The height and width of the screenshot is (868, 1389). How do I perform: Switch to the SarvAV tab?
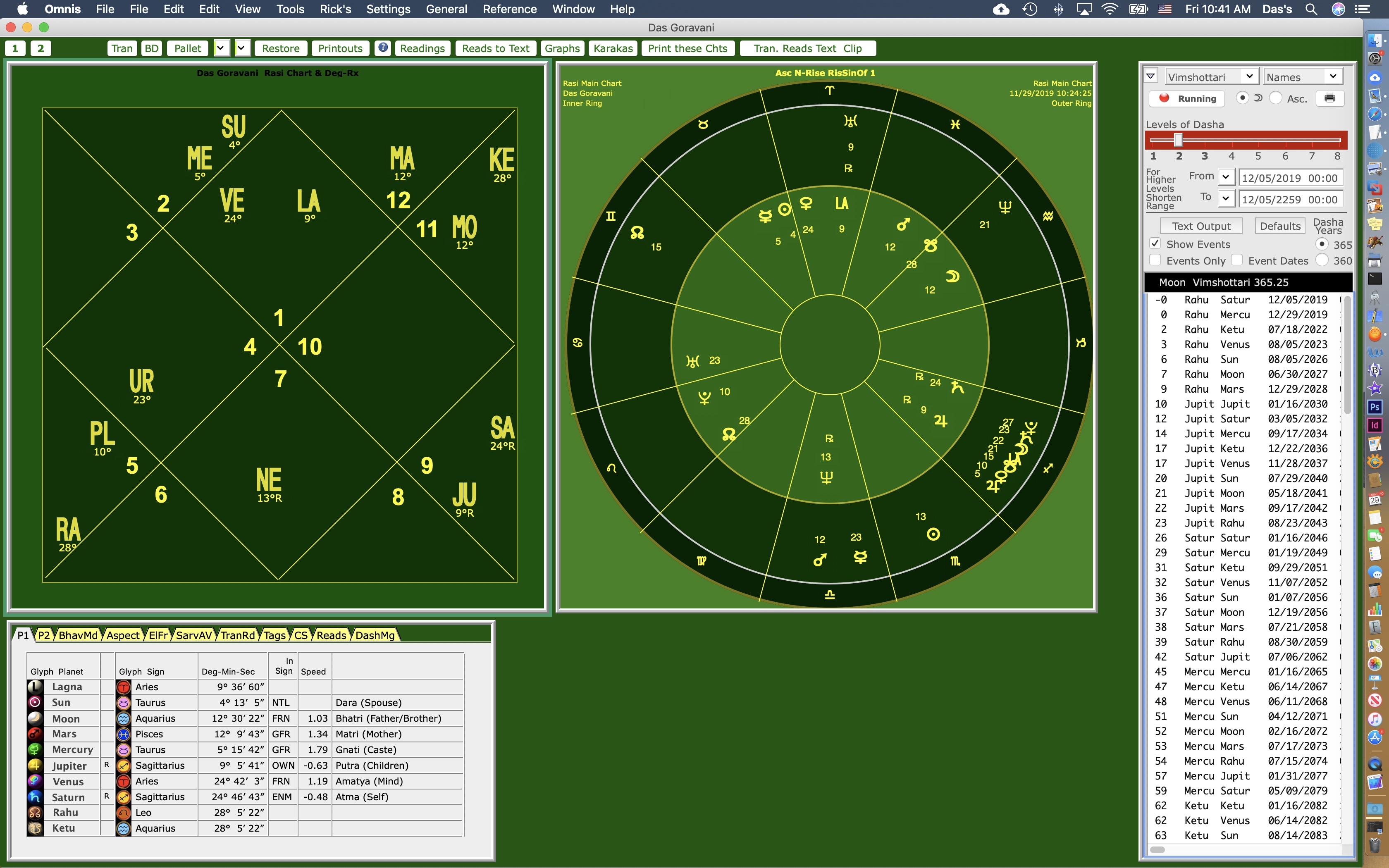193,635
